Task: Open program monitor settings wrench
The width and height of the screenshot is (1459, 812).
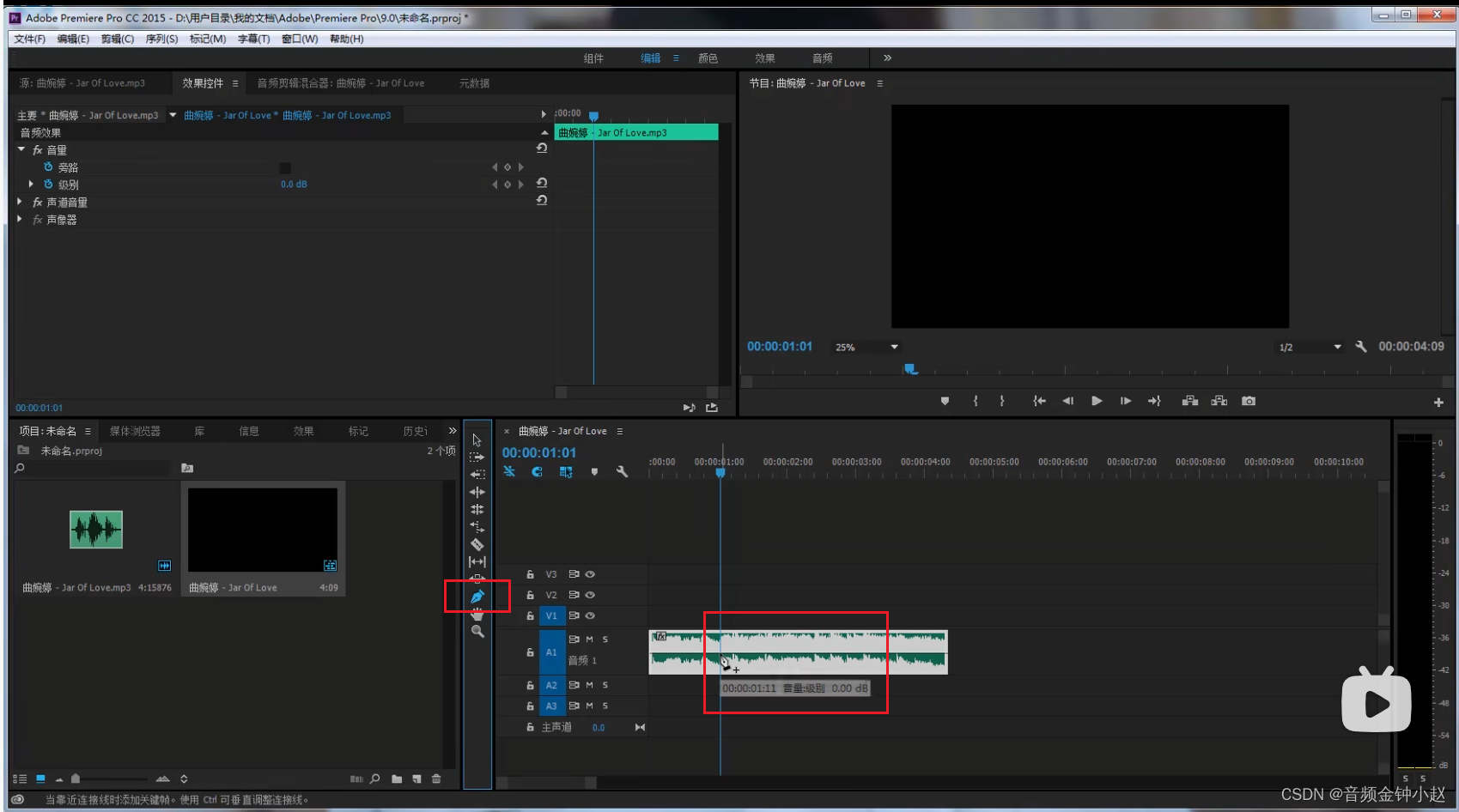Action: [x=1361, y=347]
